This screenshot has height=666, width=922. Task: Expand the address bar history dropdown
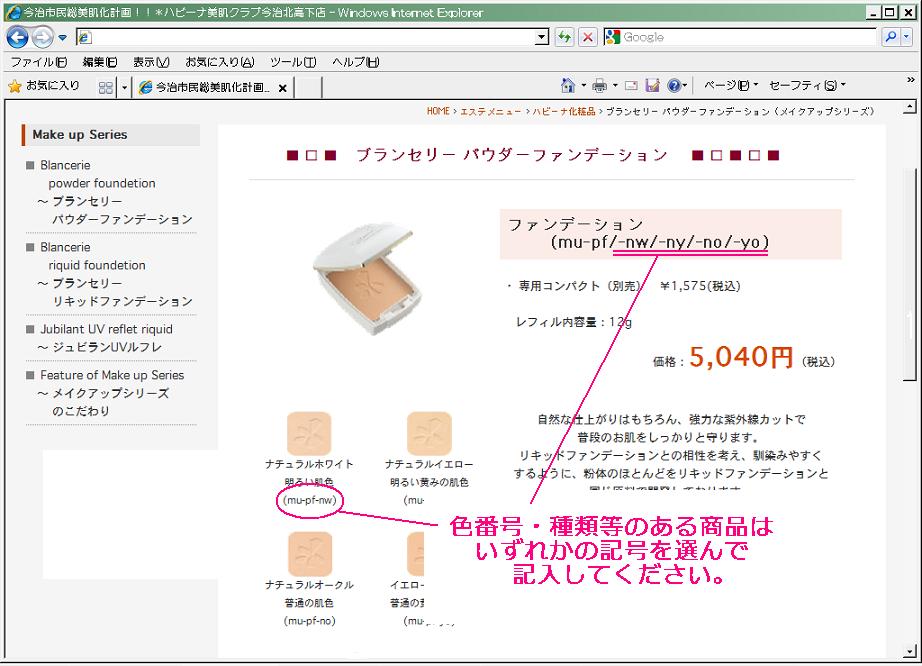pos(542,38)
